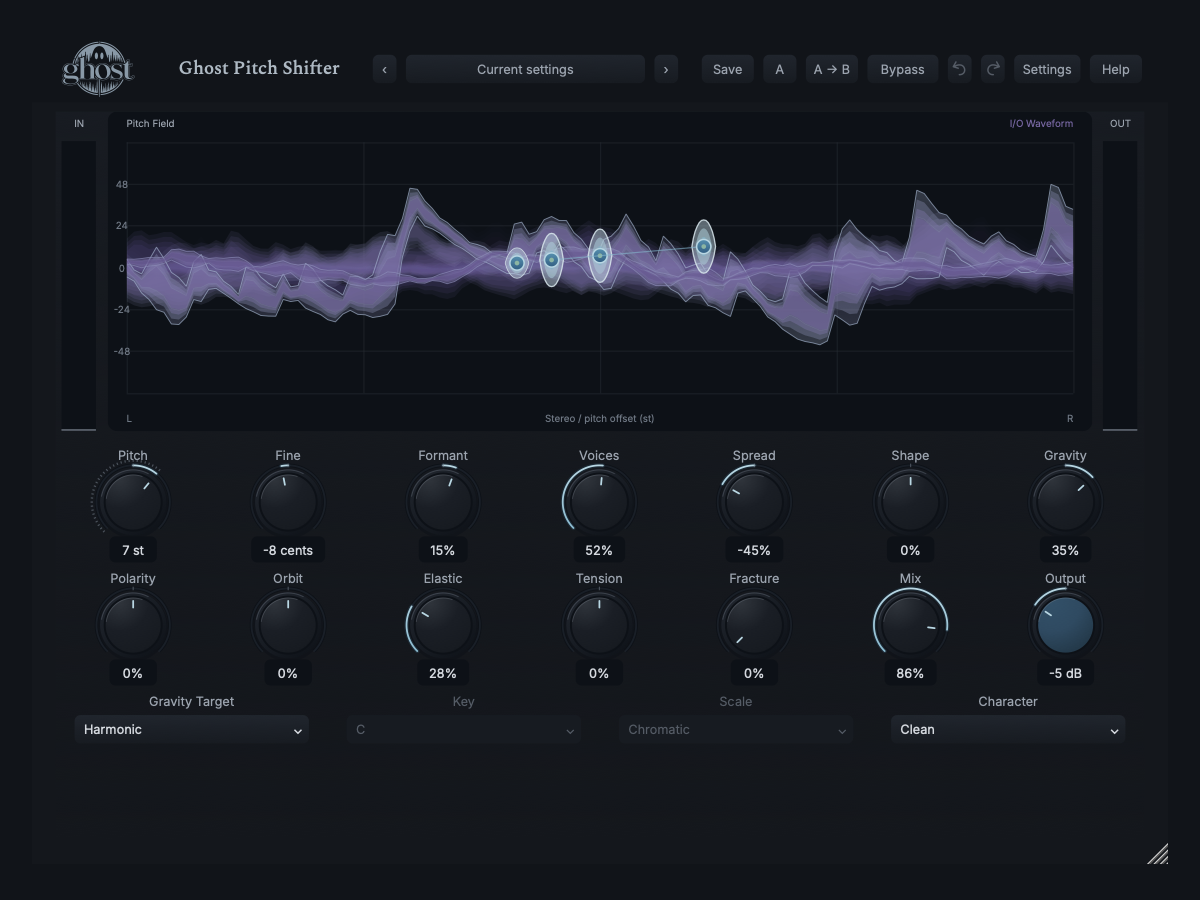Image resolution: width=1200 pixels, height=900 pixels.
Task: Edit the -45% spread value
Action: (754, 550)
